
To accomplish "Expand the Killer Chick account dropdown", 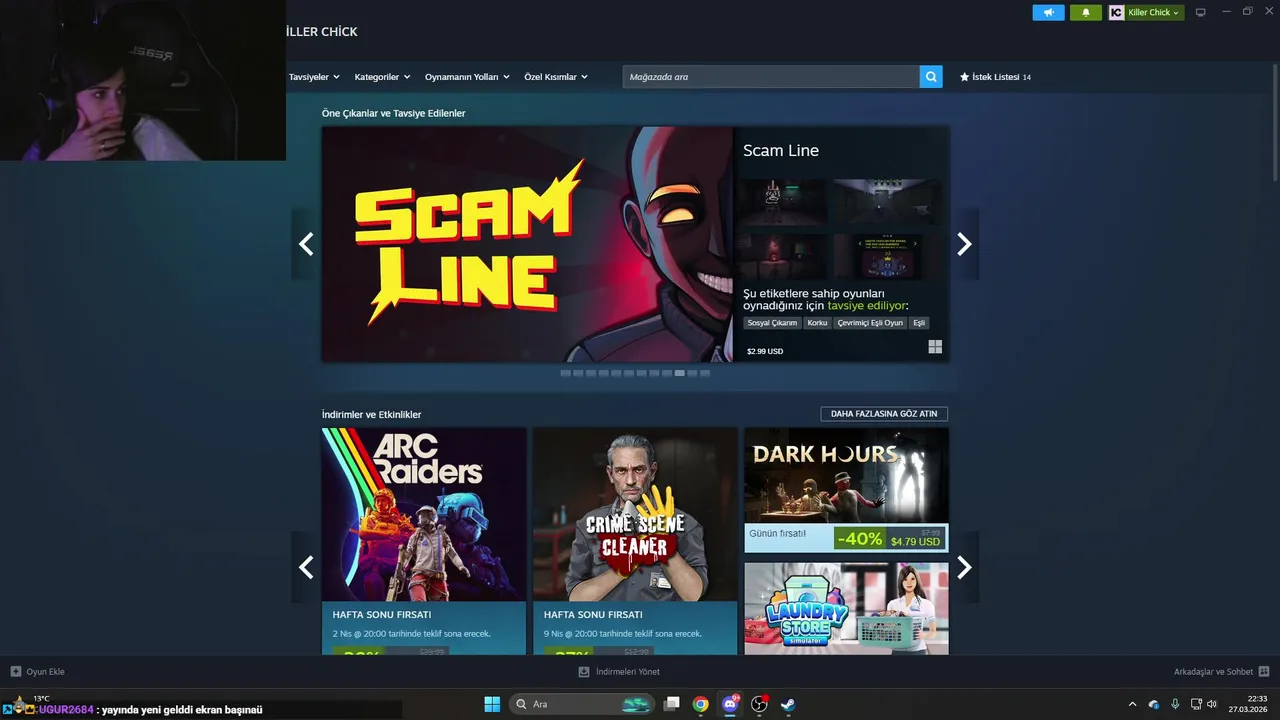I will click(x=1153, y=12).
